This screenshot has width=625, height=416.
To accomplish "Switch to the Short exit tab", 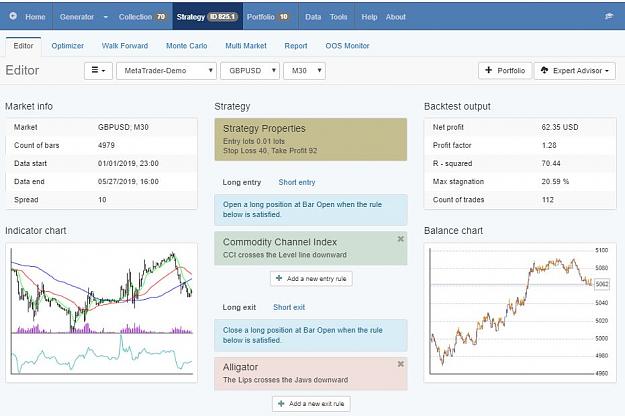I will point(289,307).
